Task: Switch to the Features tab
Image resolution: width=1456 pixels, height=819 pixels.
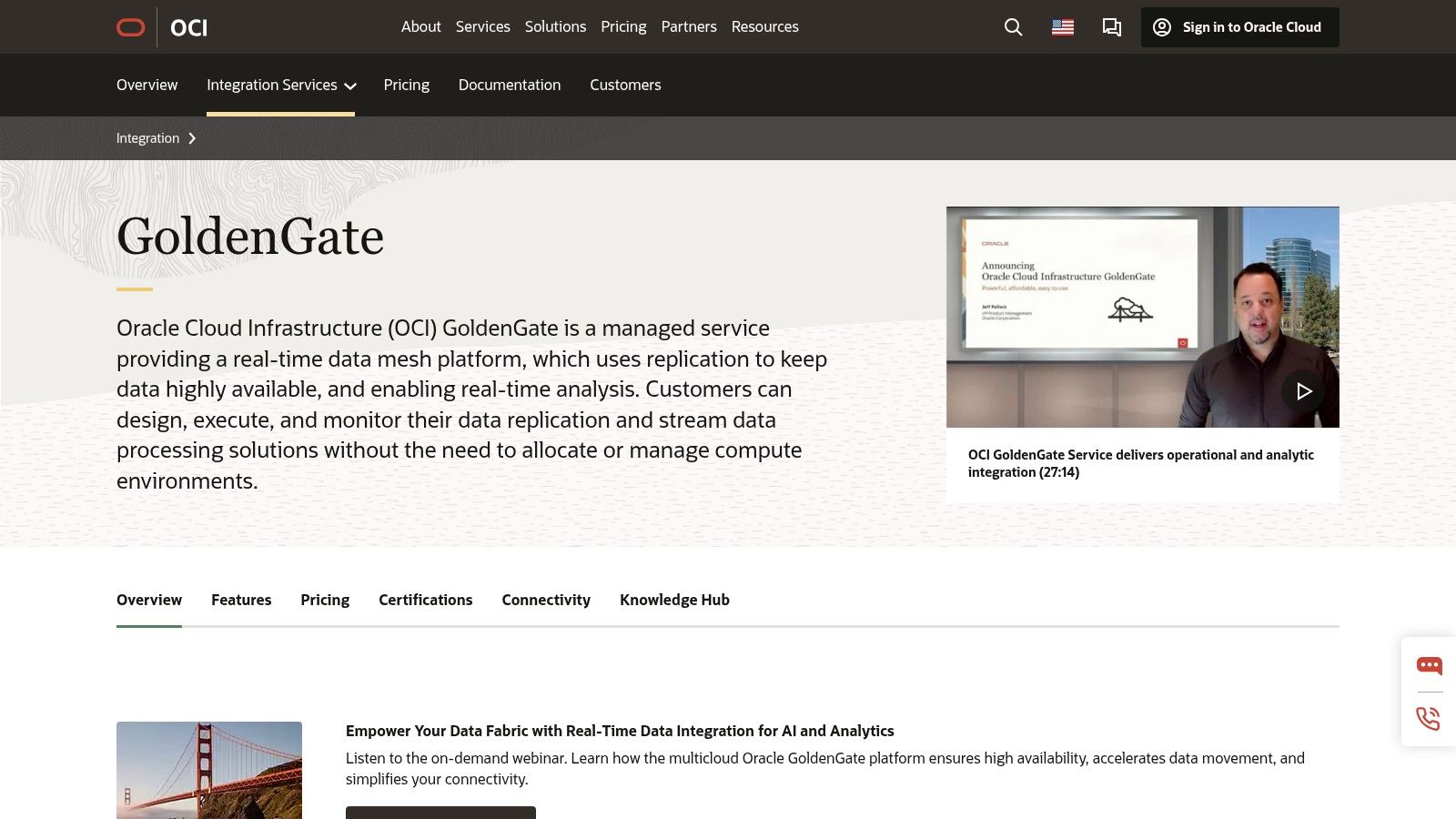Action: pos(241,600)
